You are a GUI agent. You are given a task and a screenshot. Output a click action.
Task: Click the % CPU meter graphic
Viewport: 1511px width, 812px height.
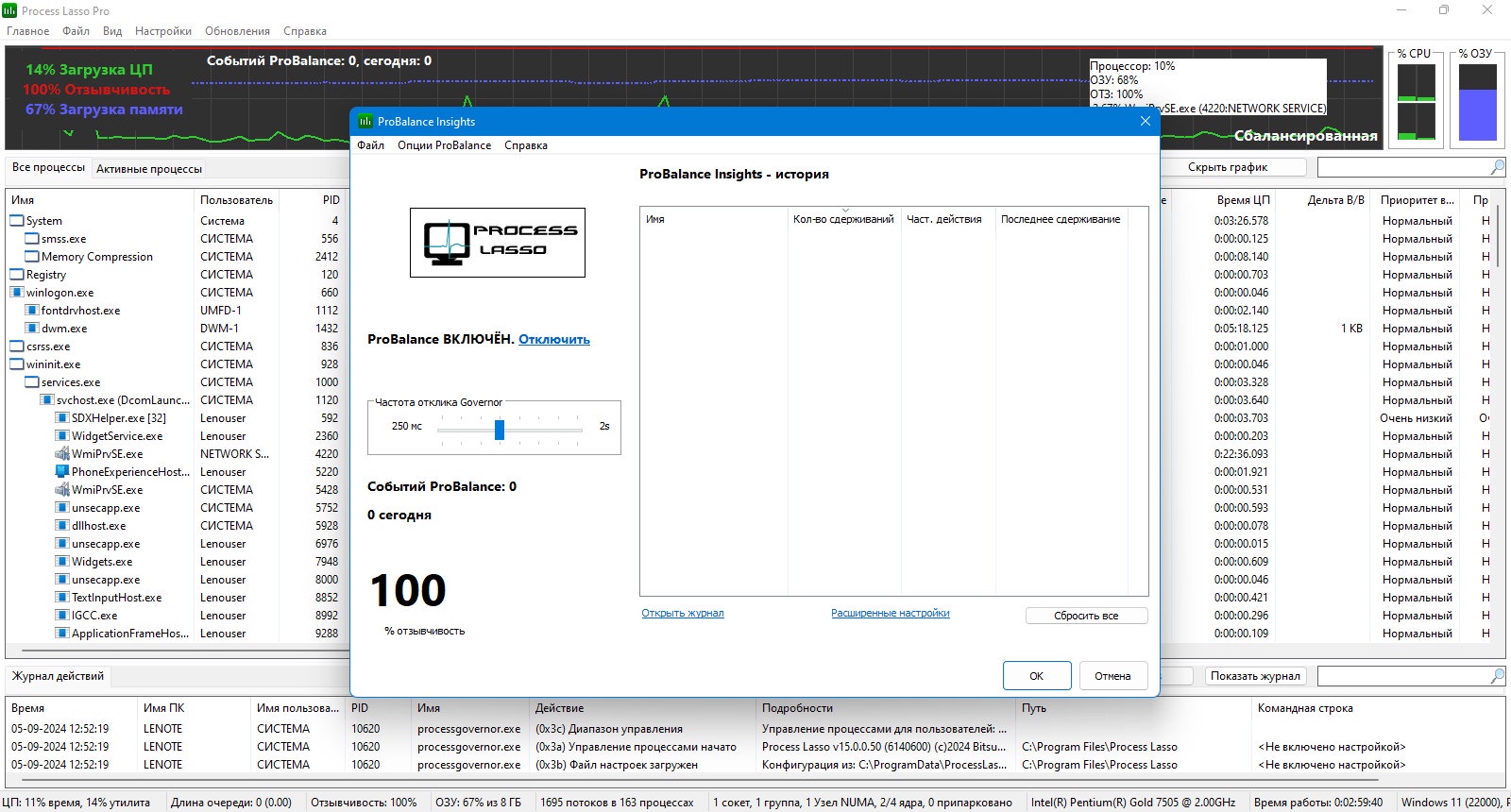point(1416,102)
